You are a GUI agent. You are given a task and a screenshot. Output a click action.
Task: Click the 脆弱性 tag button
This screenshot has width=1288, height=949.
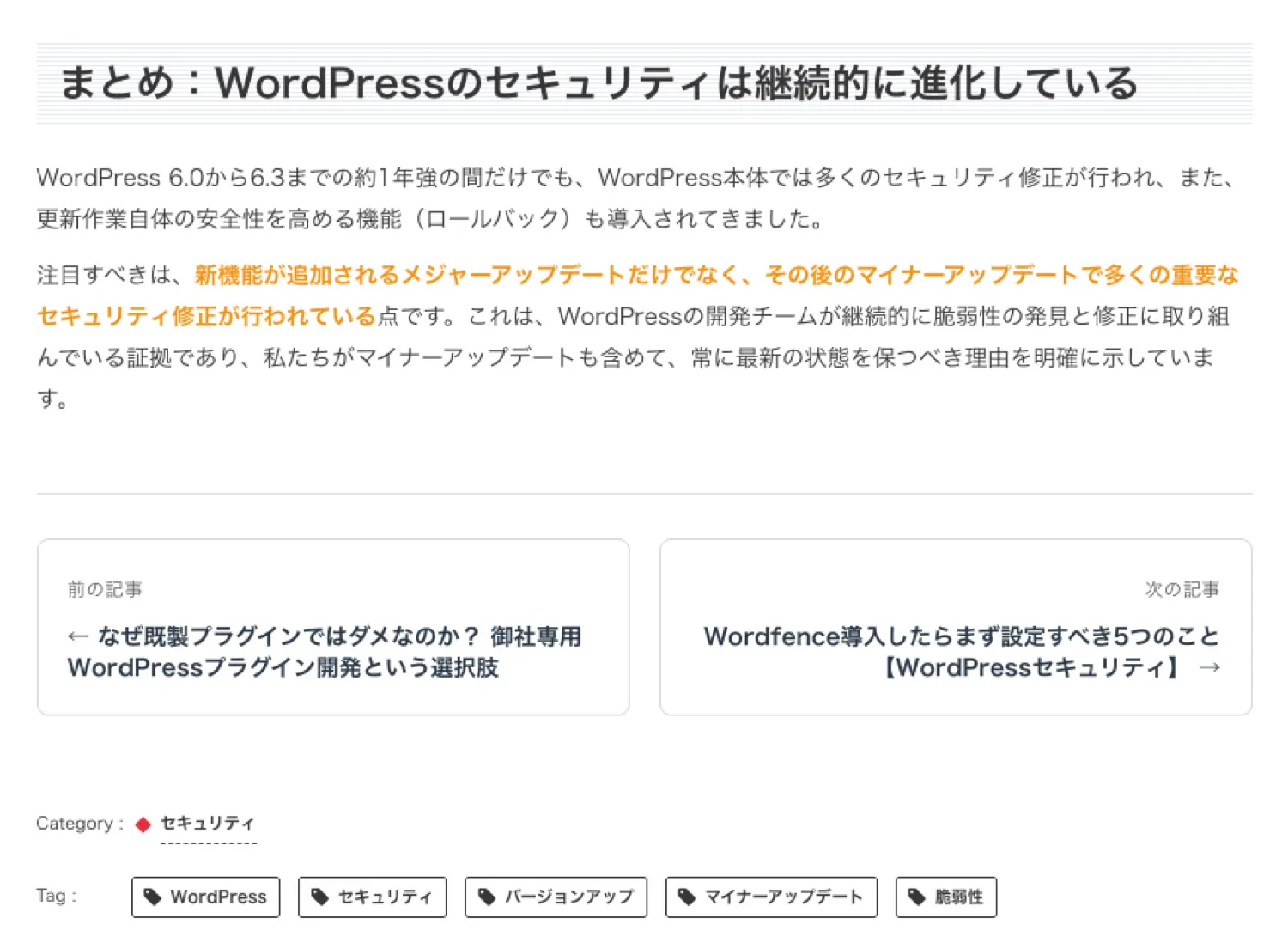tap(946, 897)
